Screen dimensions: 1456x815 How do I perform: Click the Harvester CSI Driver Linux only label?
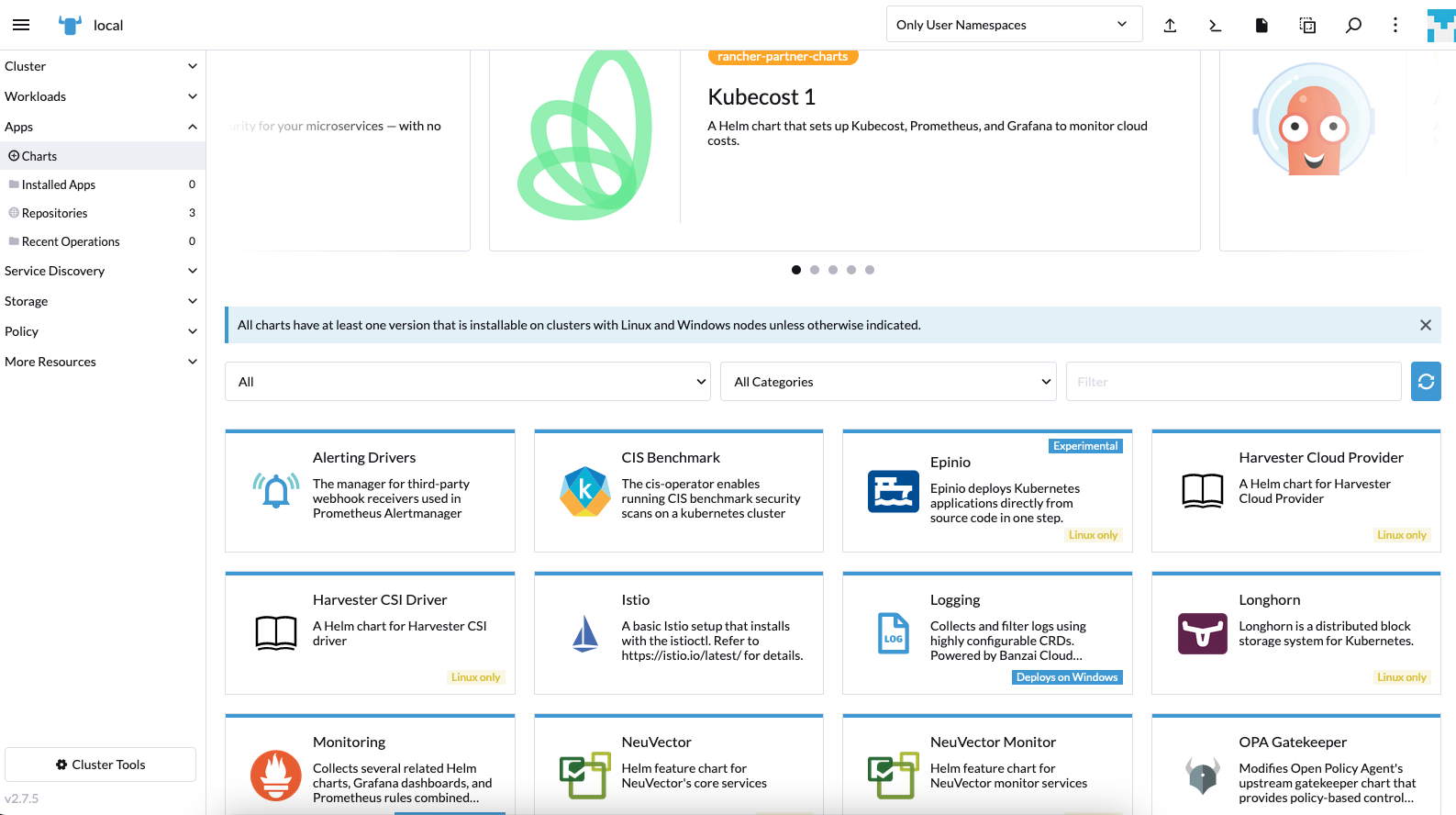click(476, 677)
